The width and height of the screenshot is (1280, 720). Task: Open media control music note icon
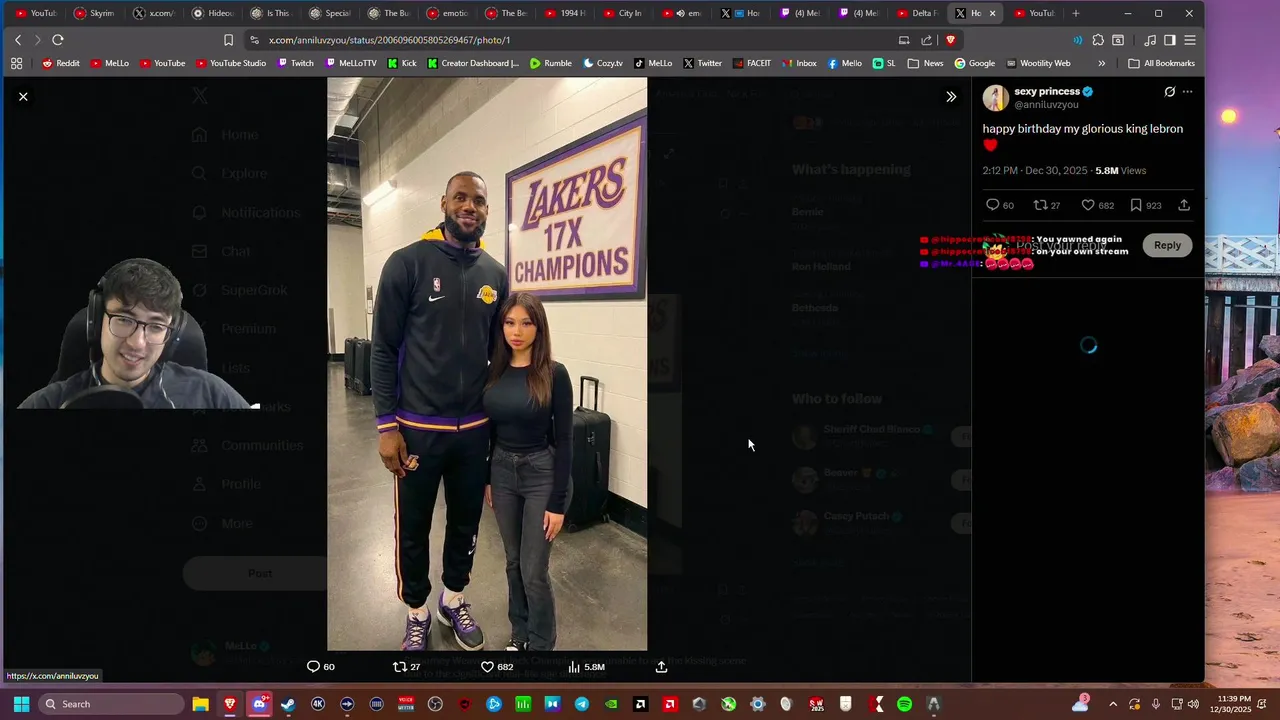point(1150,40)
